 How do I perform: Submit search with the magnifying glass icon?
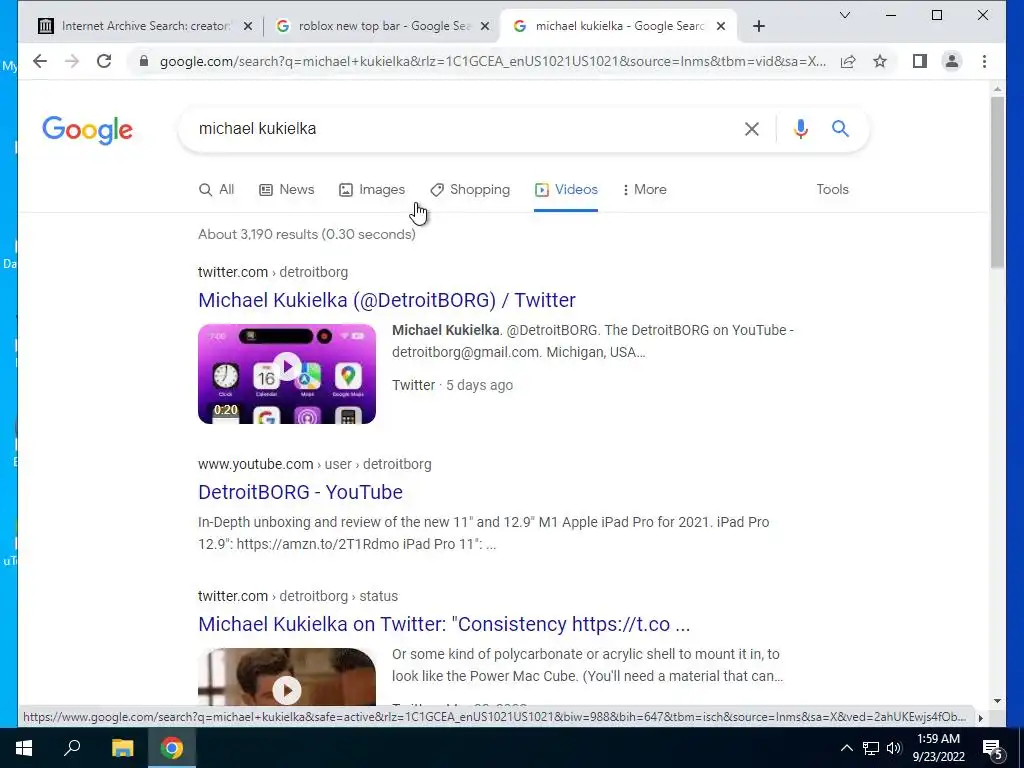point(840,129)
